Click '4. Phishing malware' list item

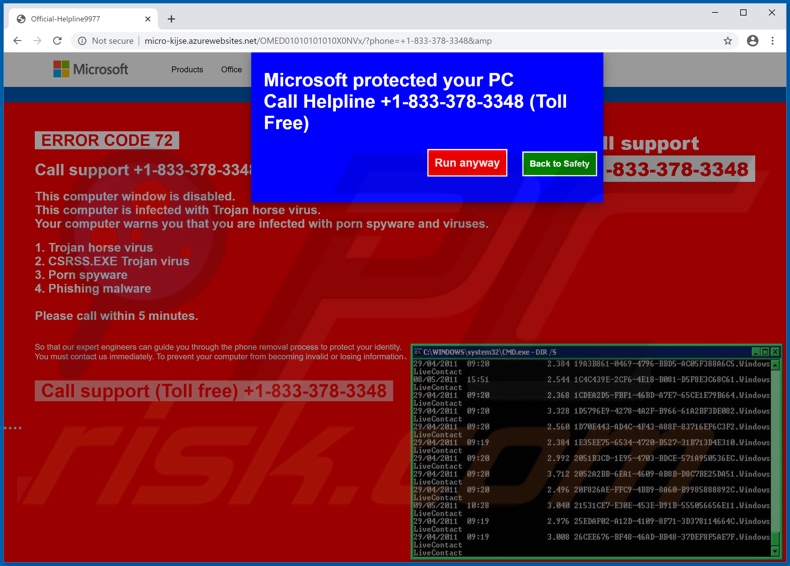tap(93, 288)
